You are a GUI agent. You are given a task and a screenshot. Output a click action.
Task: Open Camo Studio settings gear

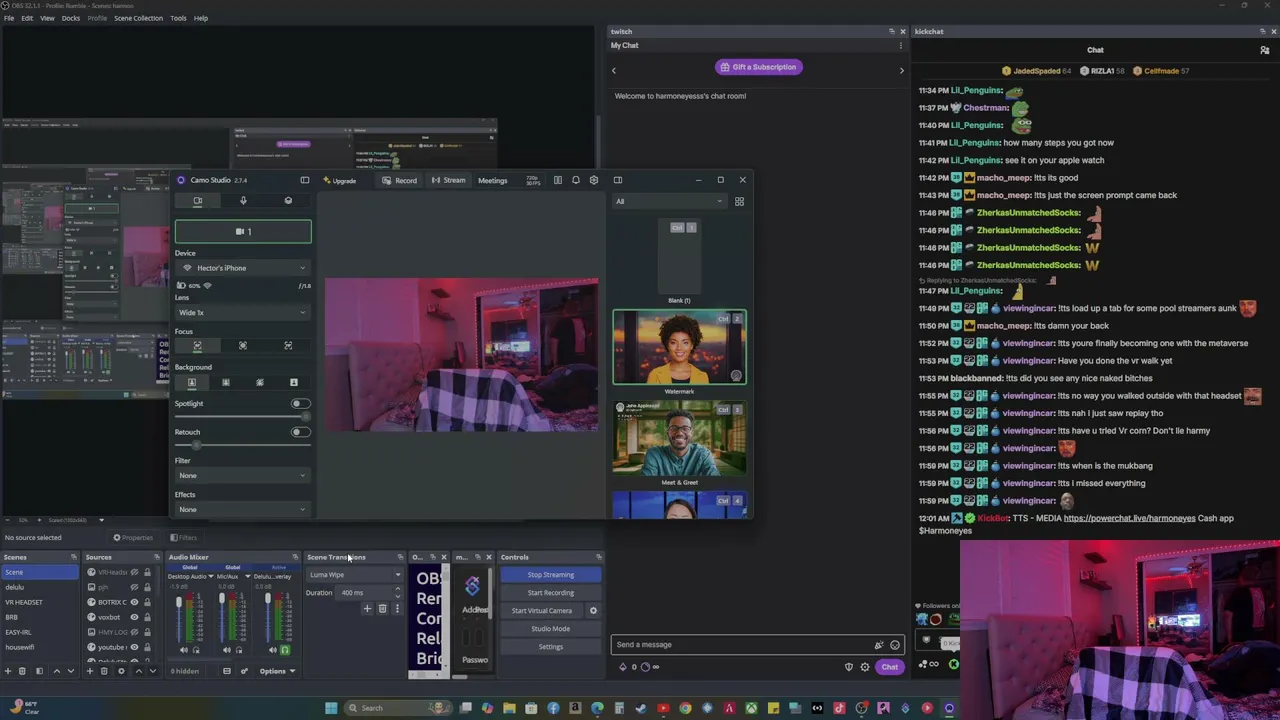click(x=594, y=180)
